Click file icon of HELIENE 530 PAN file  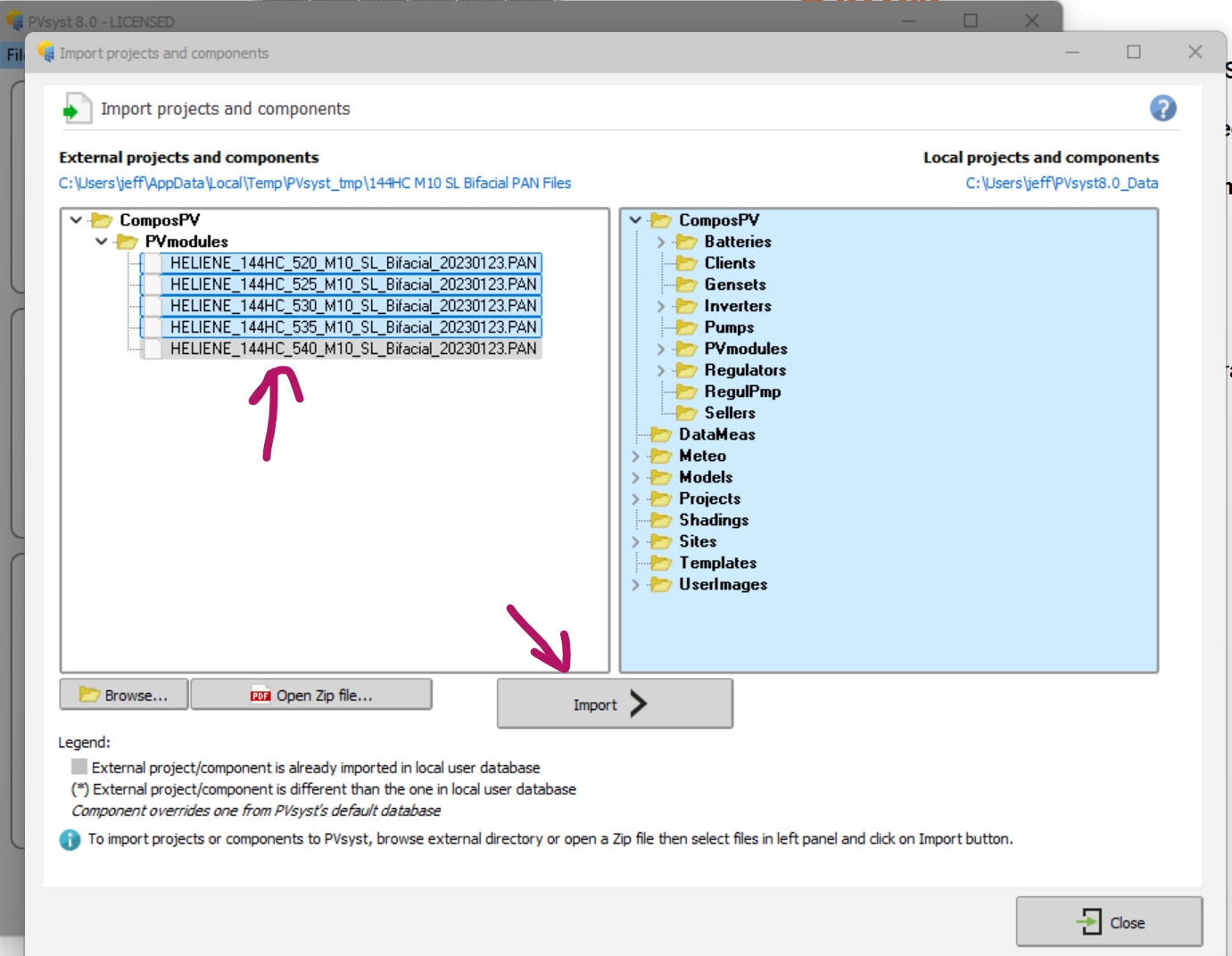tap(153, 306)
